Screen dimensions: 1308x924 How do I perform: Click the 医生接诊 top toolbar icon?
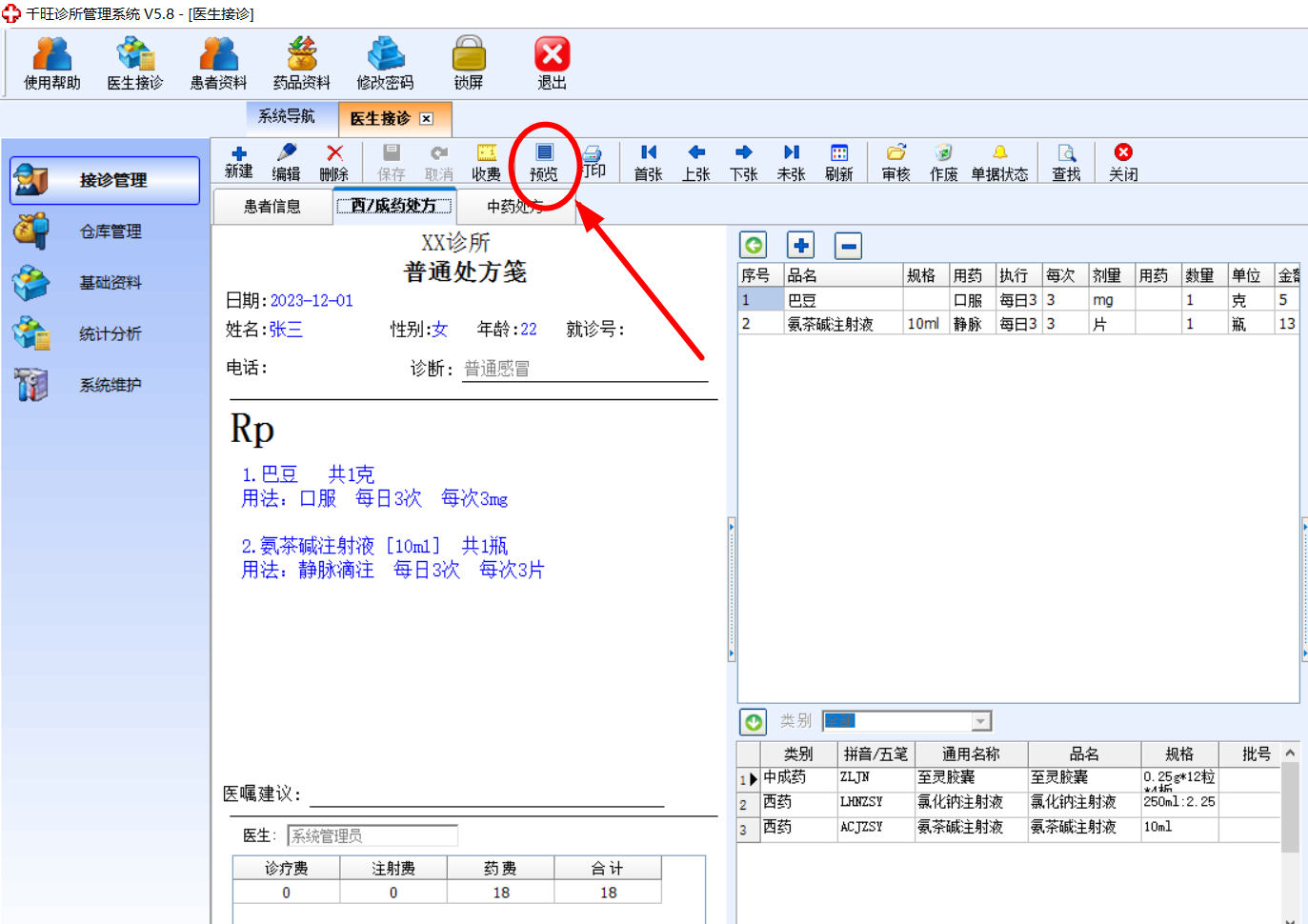click(x=135, y=63)
